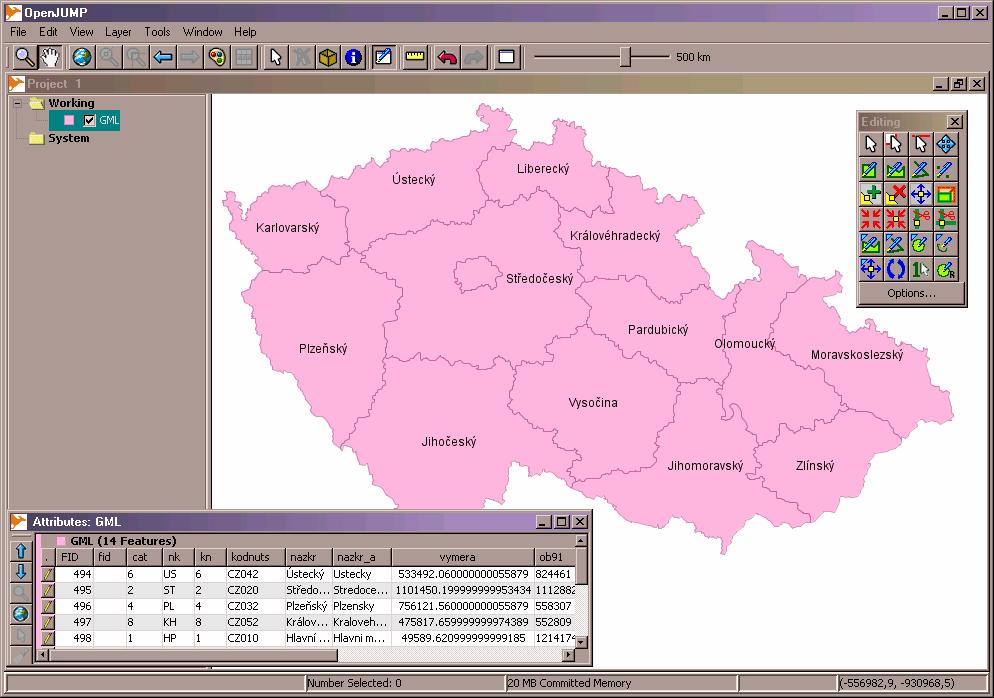The height and width of the screenshot is (698, 994).
Task: Click the attributes horizontal scrollbar right arrow
Action: [x=569, y=654]
